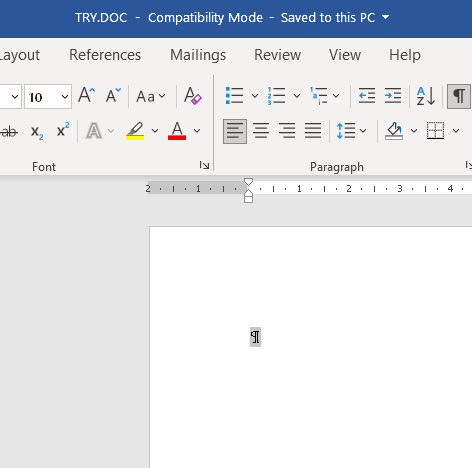Screen dimensions: 472x468
Task: Open the View tab
Action: [345, 55]
